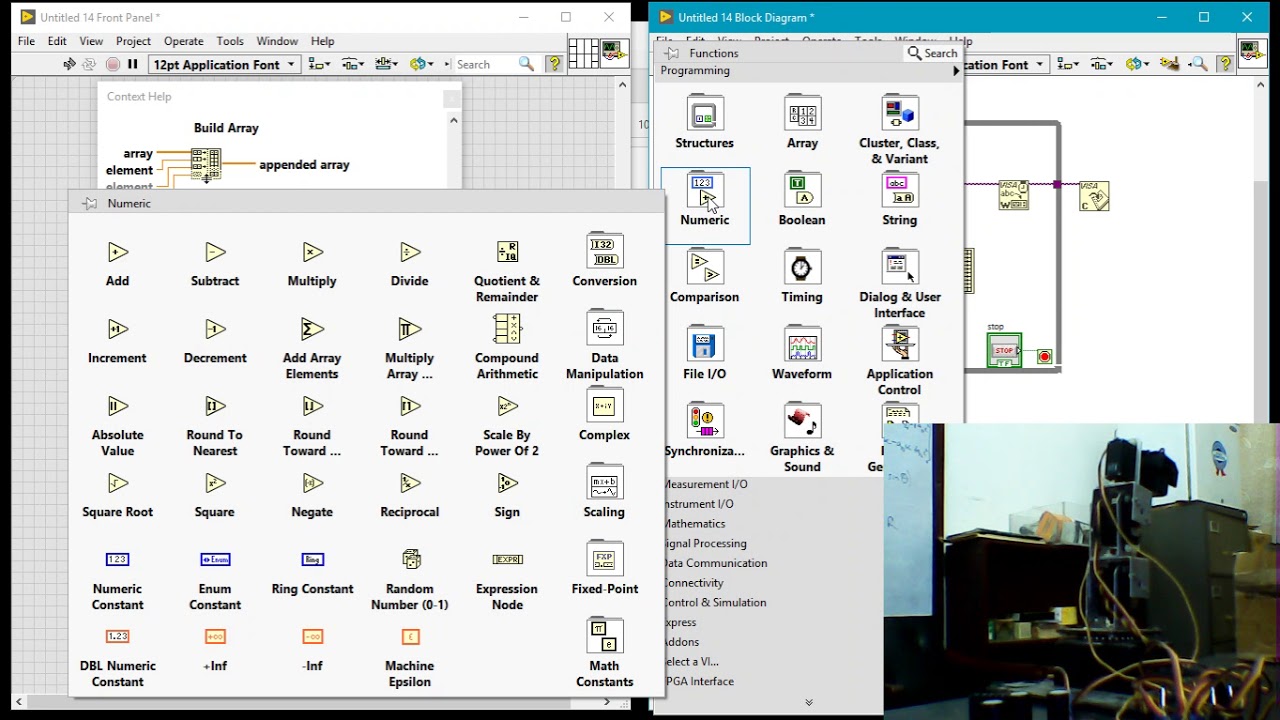Viewport: 1280px width, 720px height.
Task: Pin the Numeric palette open
Action: [90, 203]
